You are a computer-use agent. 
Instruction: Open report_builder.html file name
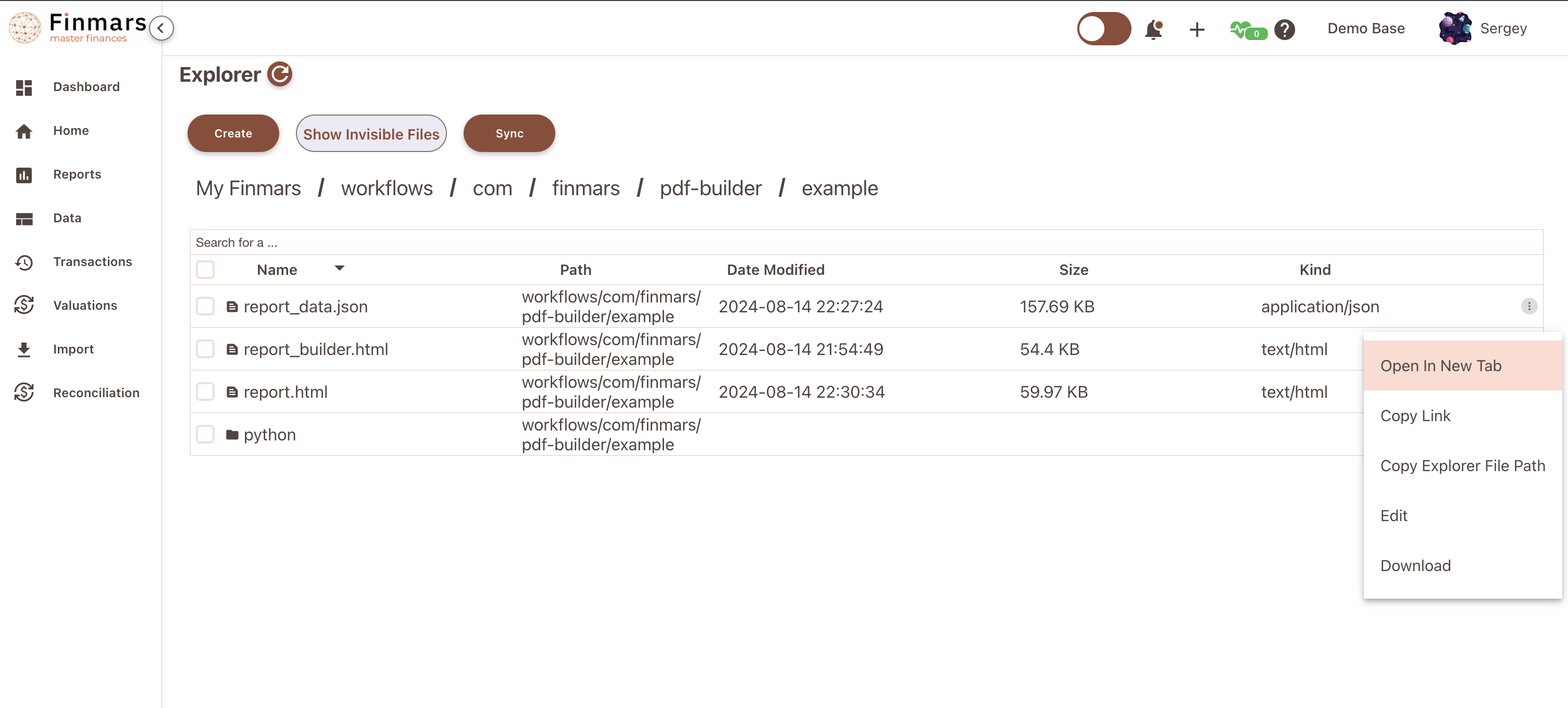point(316,350)
